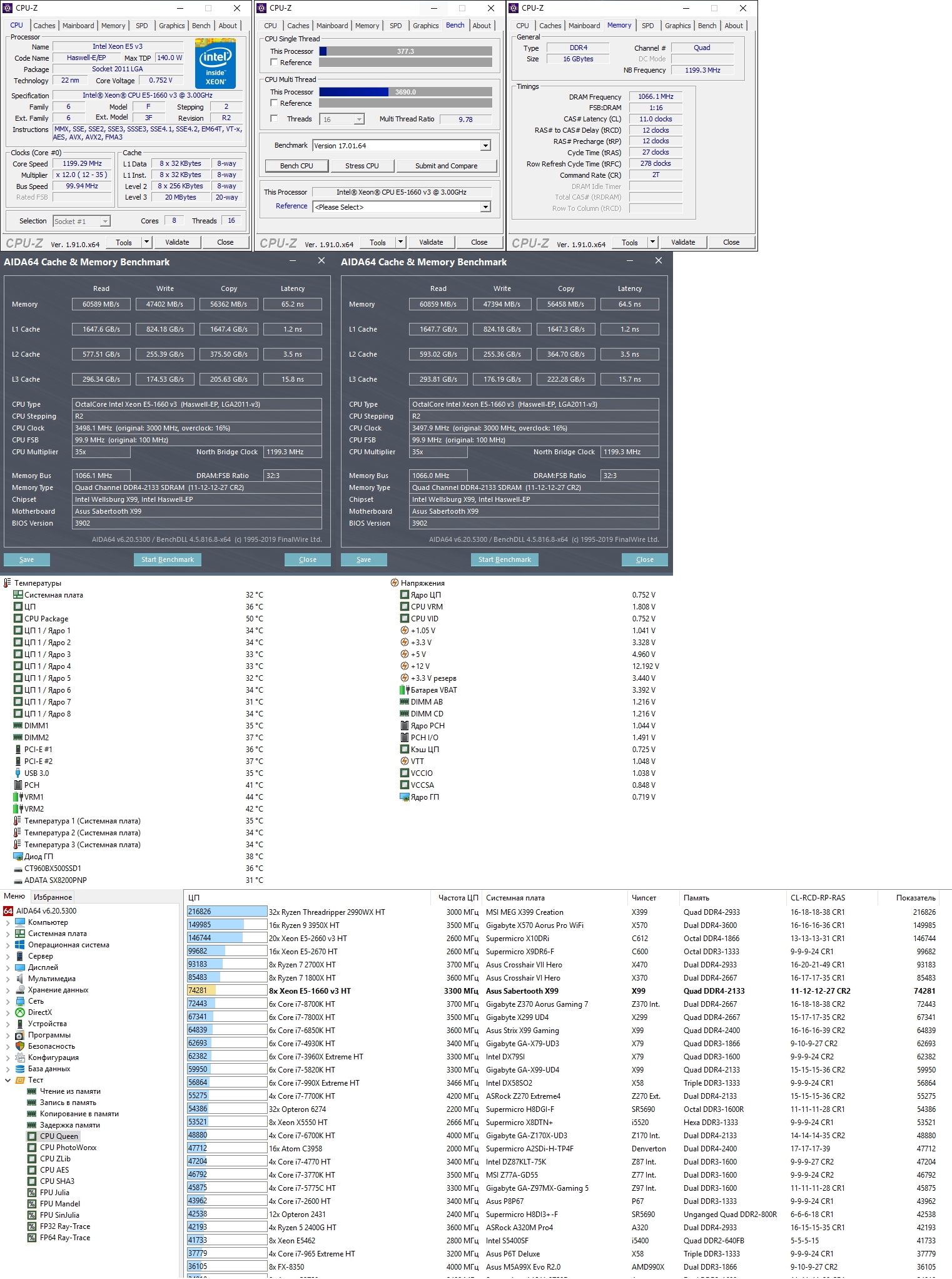Click the Напряжения voltage header icon
Image resolution: width=952 pixels, height=1279 pixels.
pos(395,583)
